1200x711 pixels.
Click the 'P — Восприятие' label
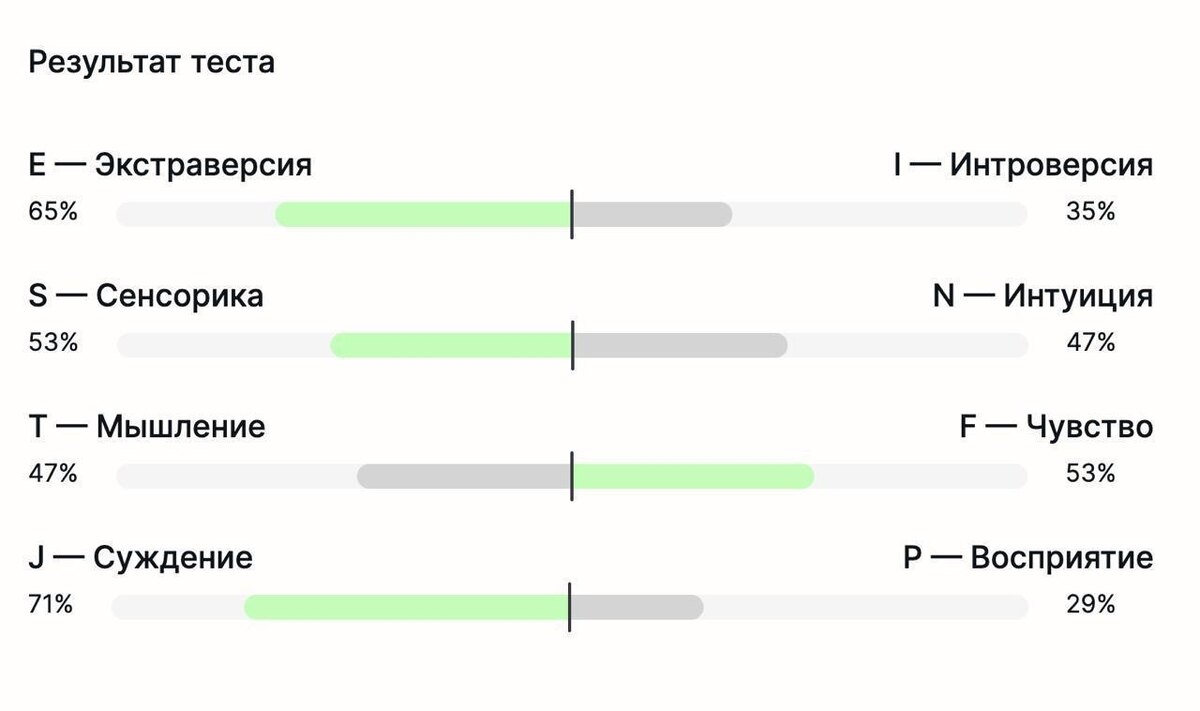(1028, 558)
